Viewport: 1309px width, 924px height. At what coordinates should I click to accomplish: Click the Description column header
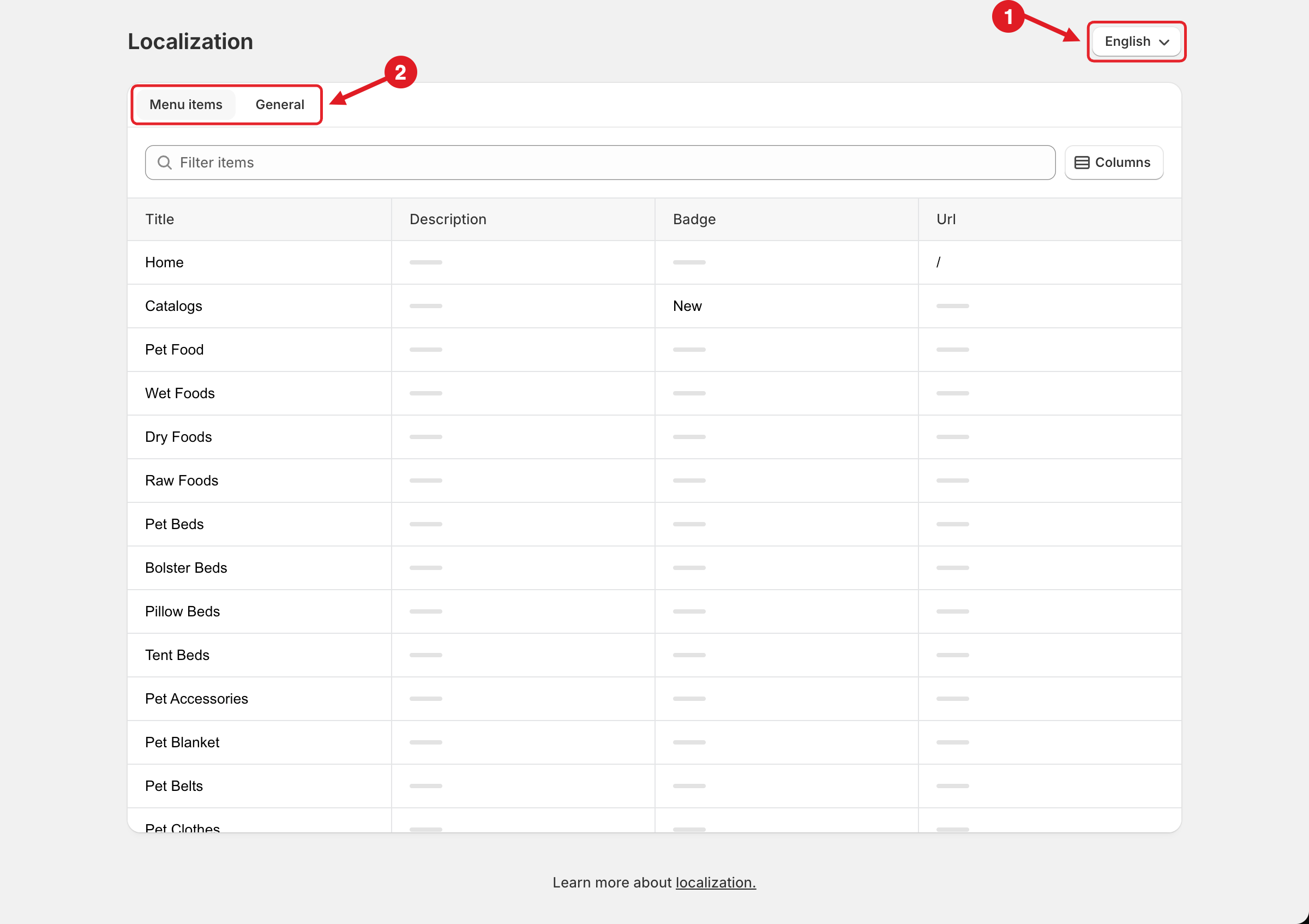[x=523, y=219]
